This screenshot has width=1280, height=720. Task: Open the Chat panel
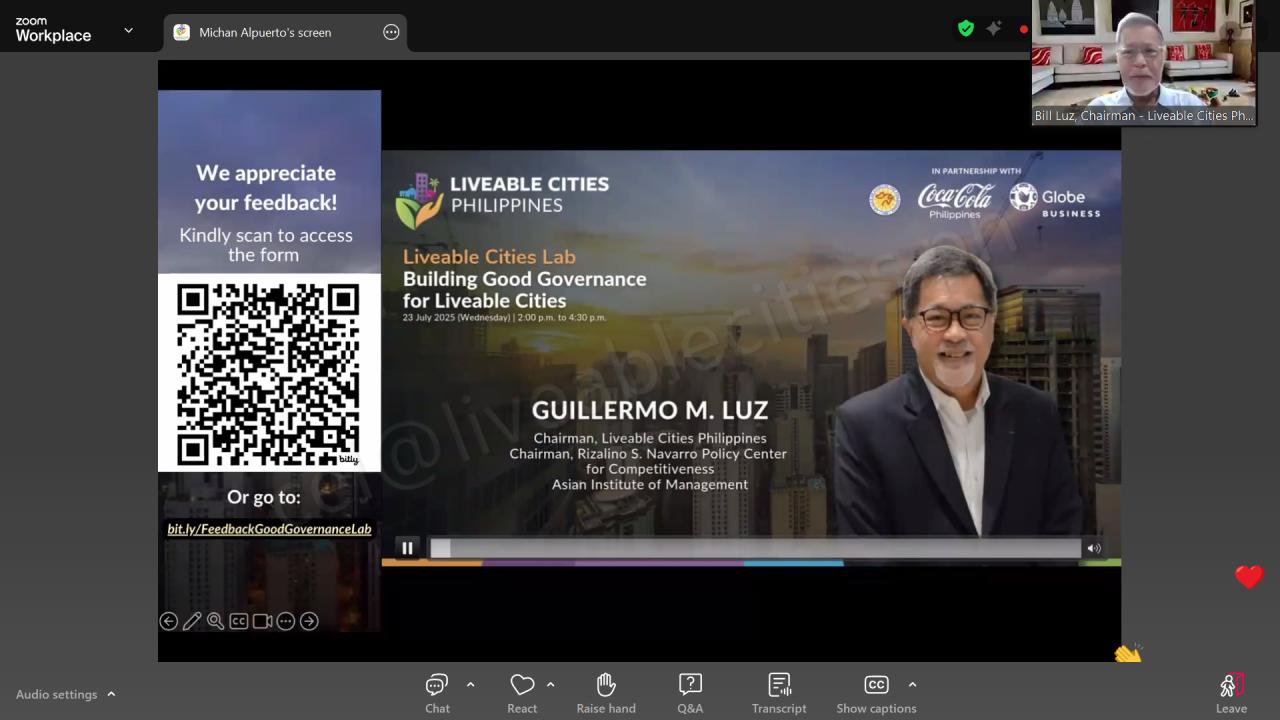tap(437, 693)
